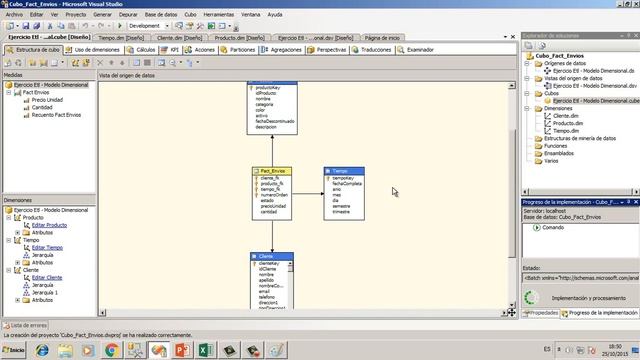640x360 pixels.
Task: Open the Cubo menu
Action: pyautogui.click(x=190, y=14)
